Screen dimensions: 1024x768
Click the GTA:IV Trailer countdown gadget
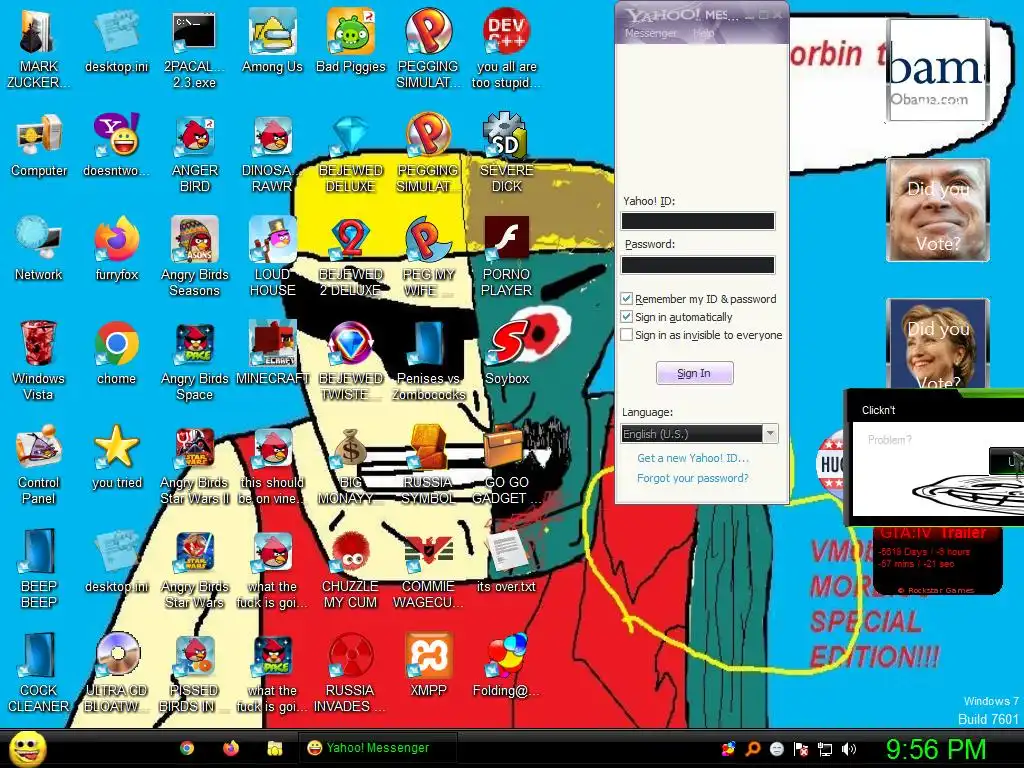point(937,560)
